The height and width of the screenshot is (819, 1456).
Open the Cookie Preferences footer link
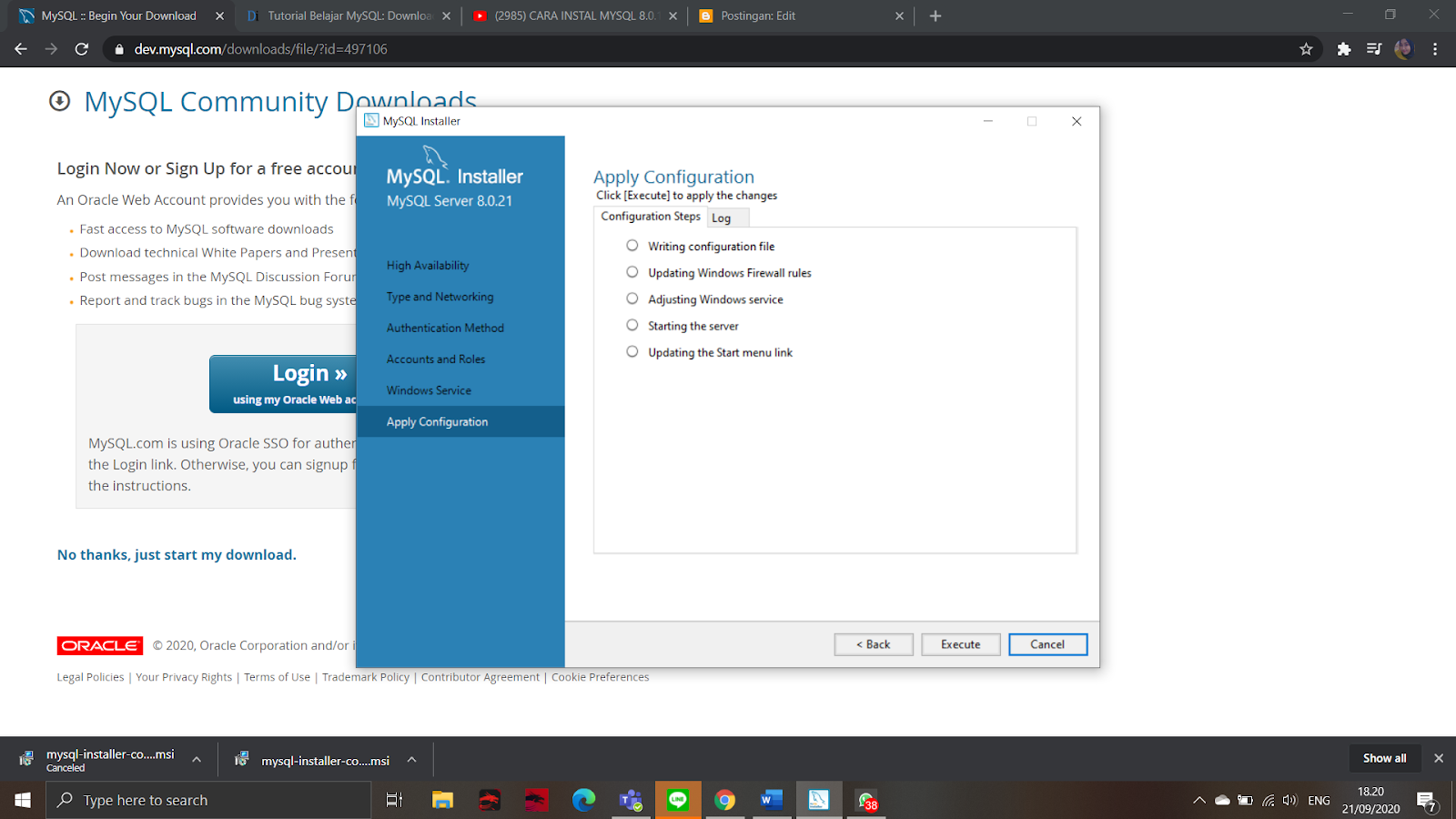[x=600, y=677]
